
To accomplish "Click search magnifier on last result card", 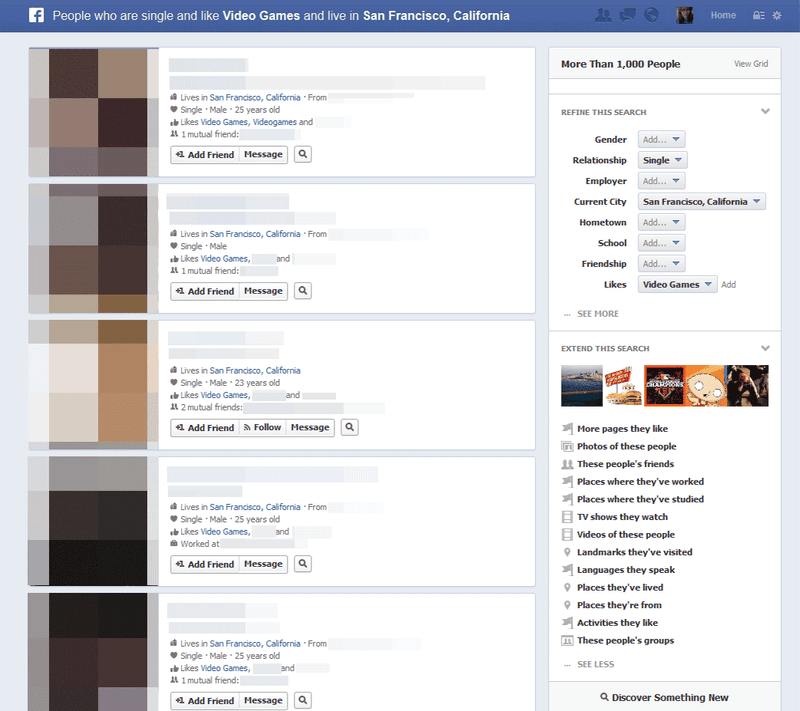I will 303,700.
